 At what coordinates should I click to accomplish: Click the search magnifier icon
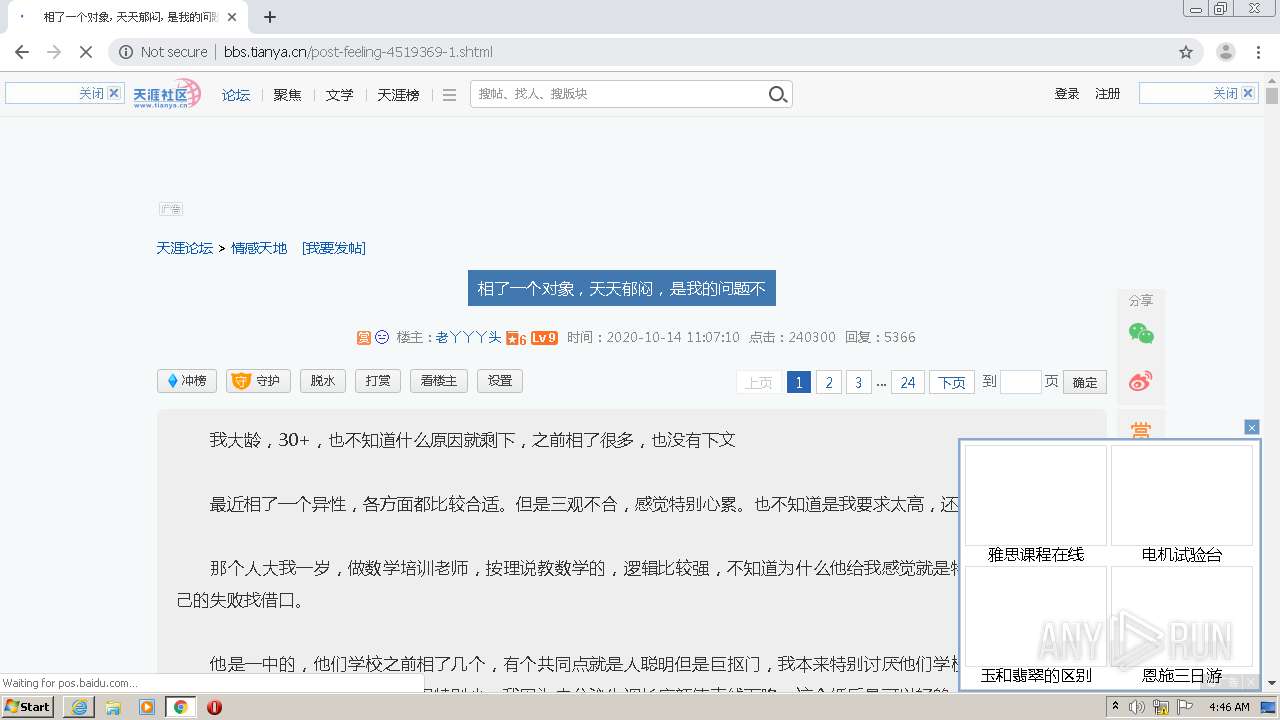(778, 94)
